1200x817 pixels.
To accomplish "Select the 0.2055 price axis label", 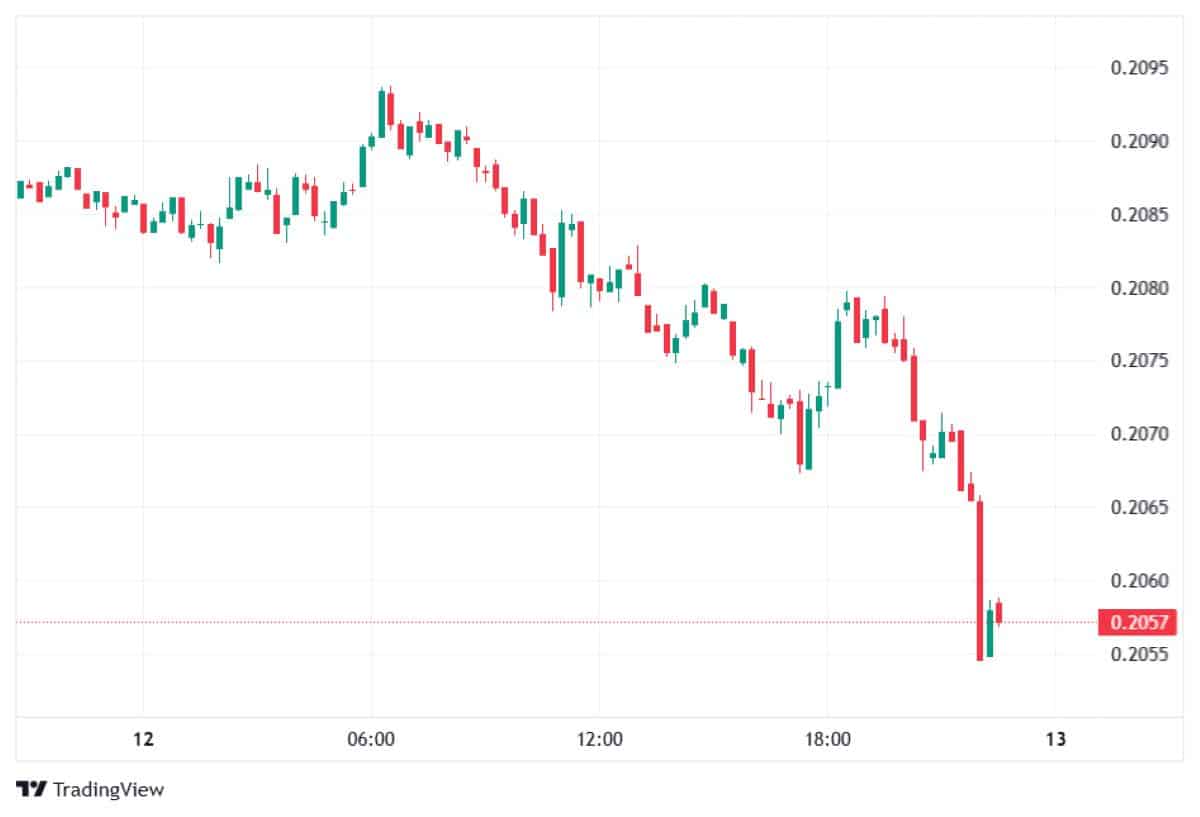I will 1139,654.
